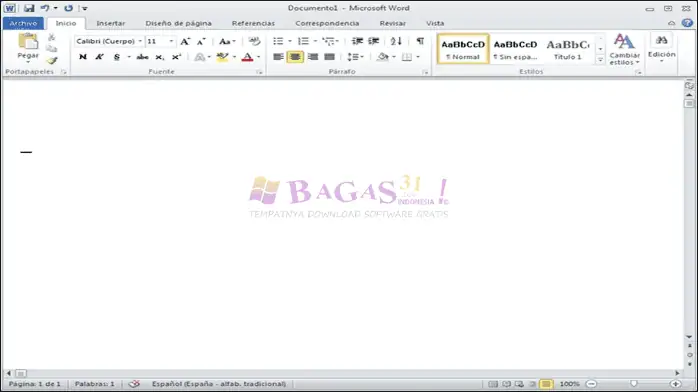Apply the Título 1 style
The height and width of the screenshot is (392, 698).
(x=568, y=49)
